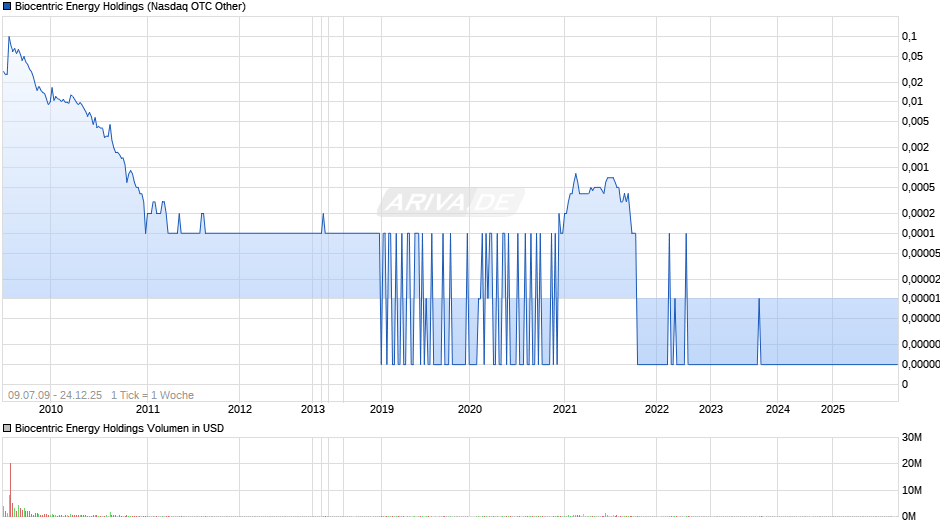Click the 0,02 price axis label
Viewport: 940px width, 526px height.
pyautogui.click(x=912, y=82)
